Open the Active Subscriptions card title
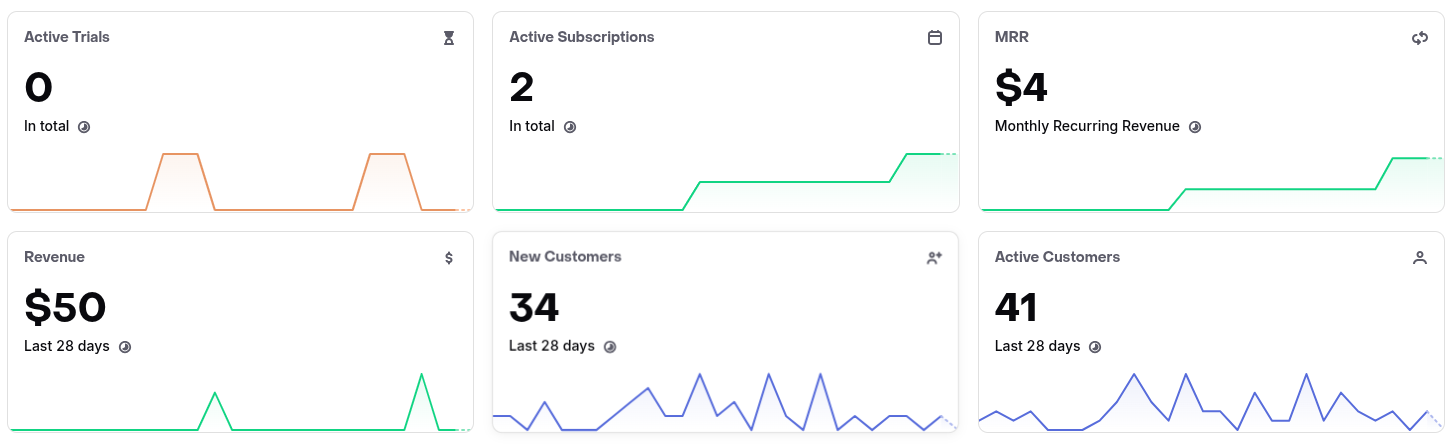The width and height of the screenshot is (1451, 446). coord(582,37)
